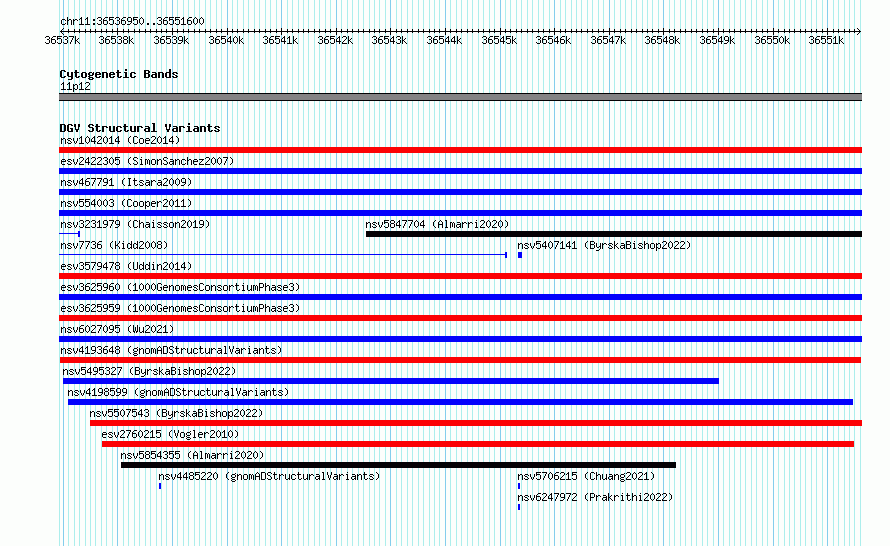The image size is (890, 546).
Task: Click tiny blue marker under nsv4485220
Action: tap(160, 486)
